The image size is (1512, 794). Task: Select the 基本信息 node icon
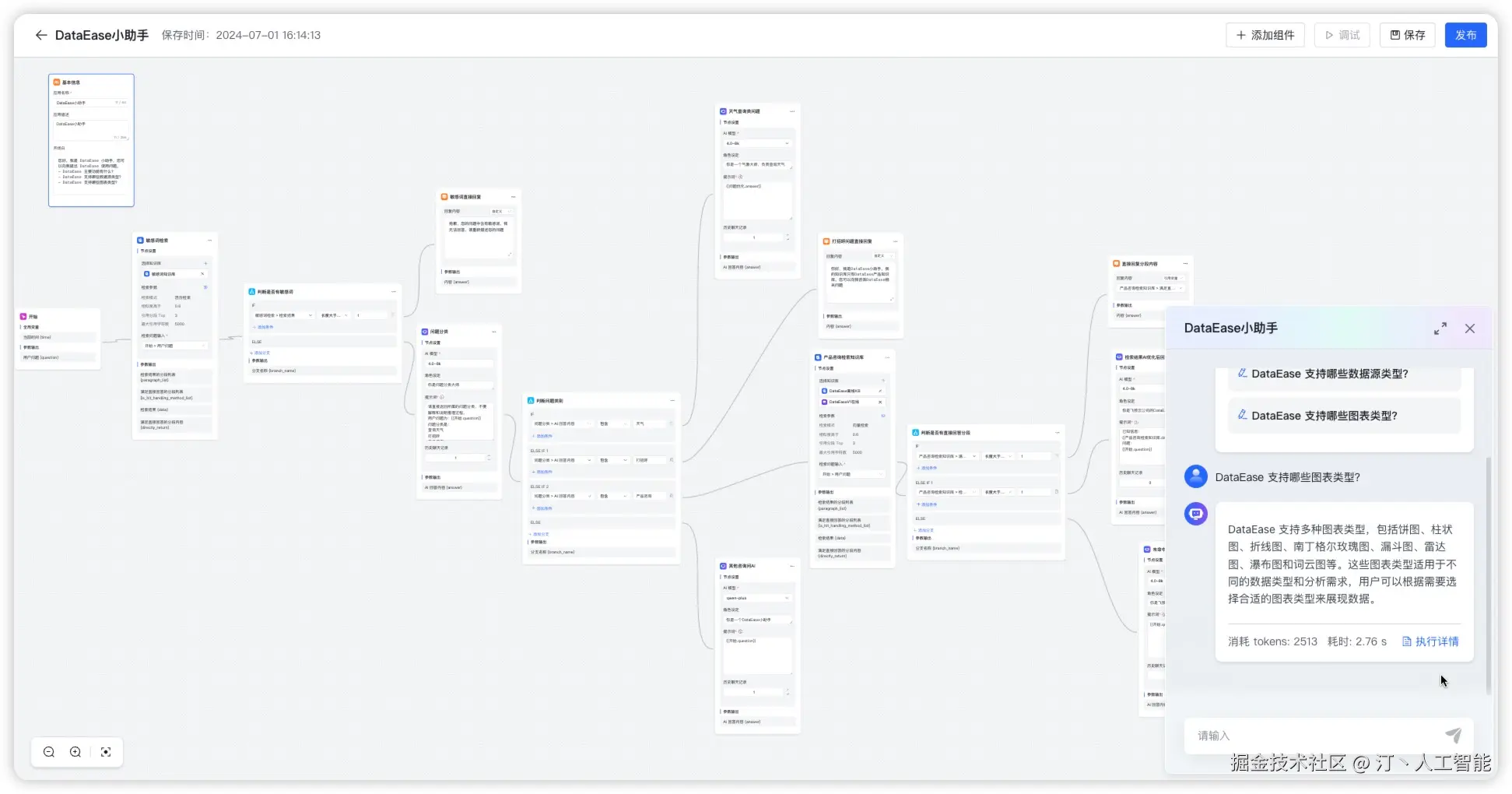pos(57,82)
